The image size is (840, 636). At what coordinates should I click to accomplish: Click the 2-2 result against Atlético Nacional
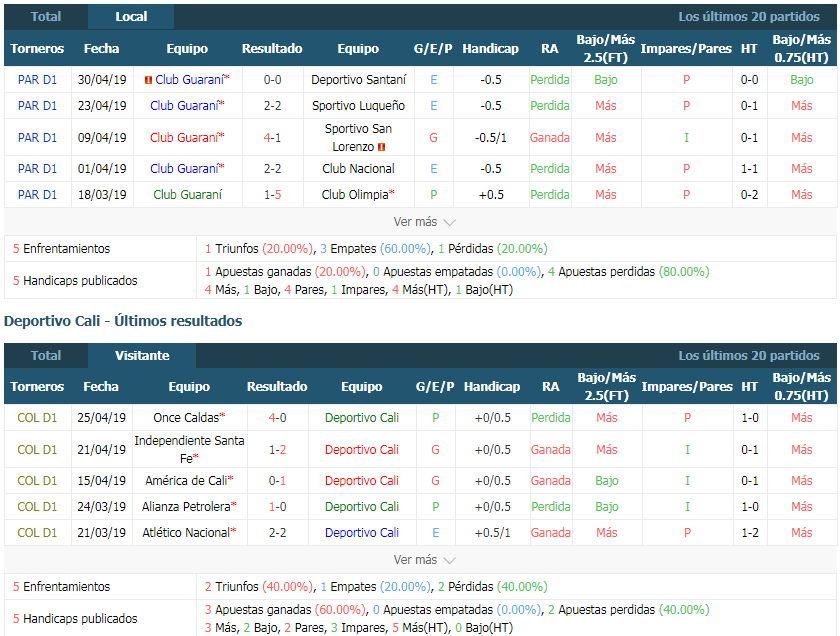[277, 533]
